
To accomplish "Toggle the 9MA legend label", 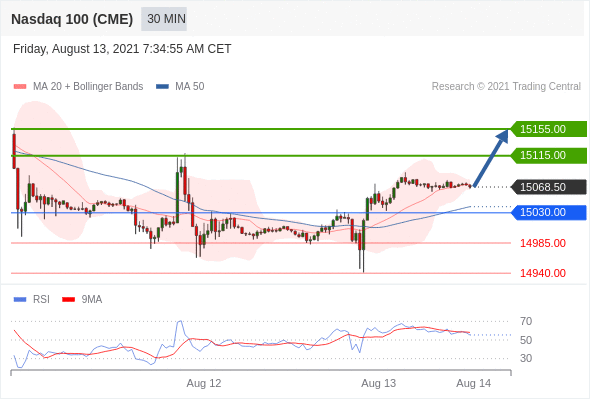I will click(92, 300).
